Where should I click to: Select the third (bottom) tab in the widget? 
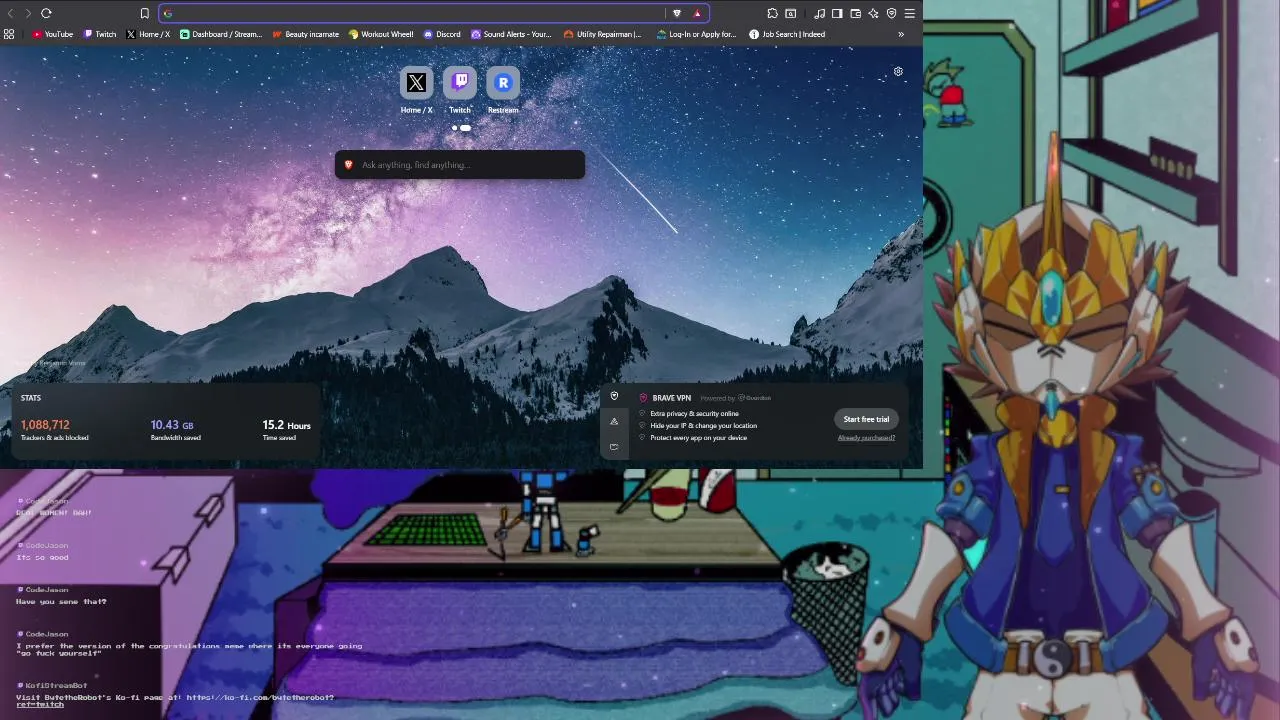[614, 446]
